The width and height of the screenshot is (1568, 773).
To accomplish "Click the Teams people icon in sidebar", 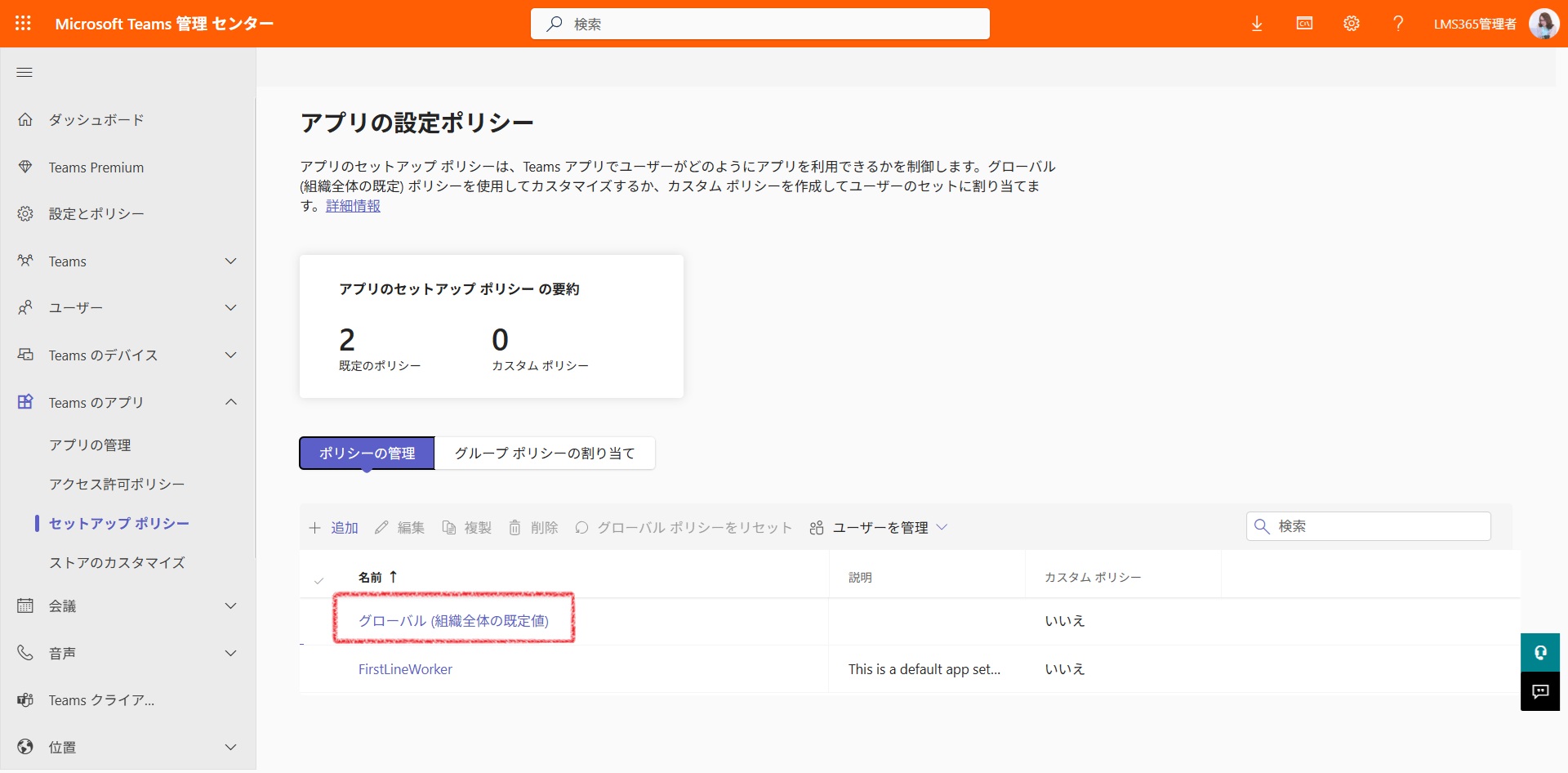I will [25, 261].
